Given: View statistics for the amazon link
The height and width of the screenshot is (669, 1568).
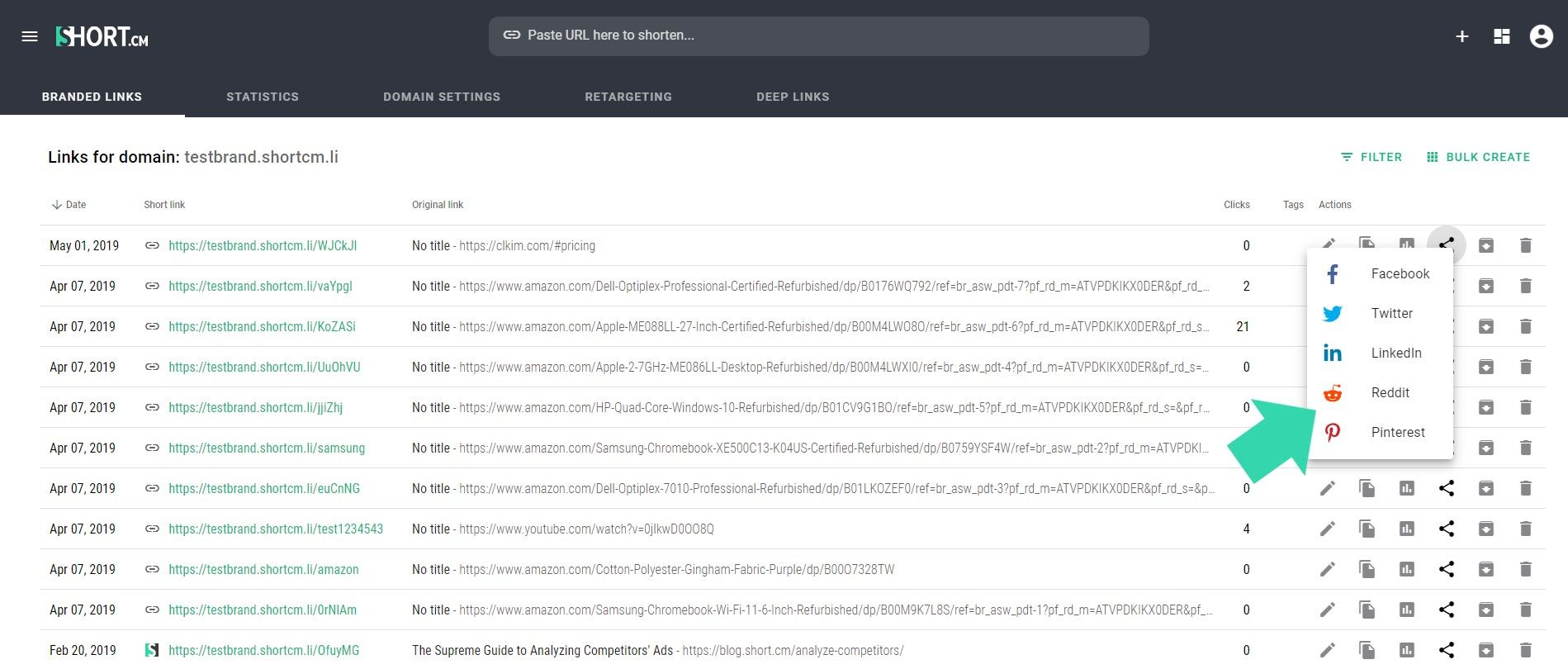Looking at the screenshot, I should point(1407,569).
